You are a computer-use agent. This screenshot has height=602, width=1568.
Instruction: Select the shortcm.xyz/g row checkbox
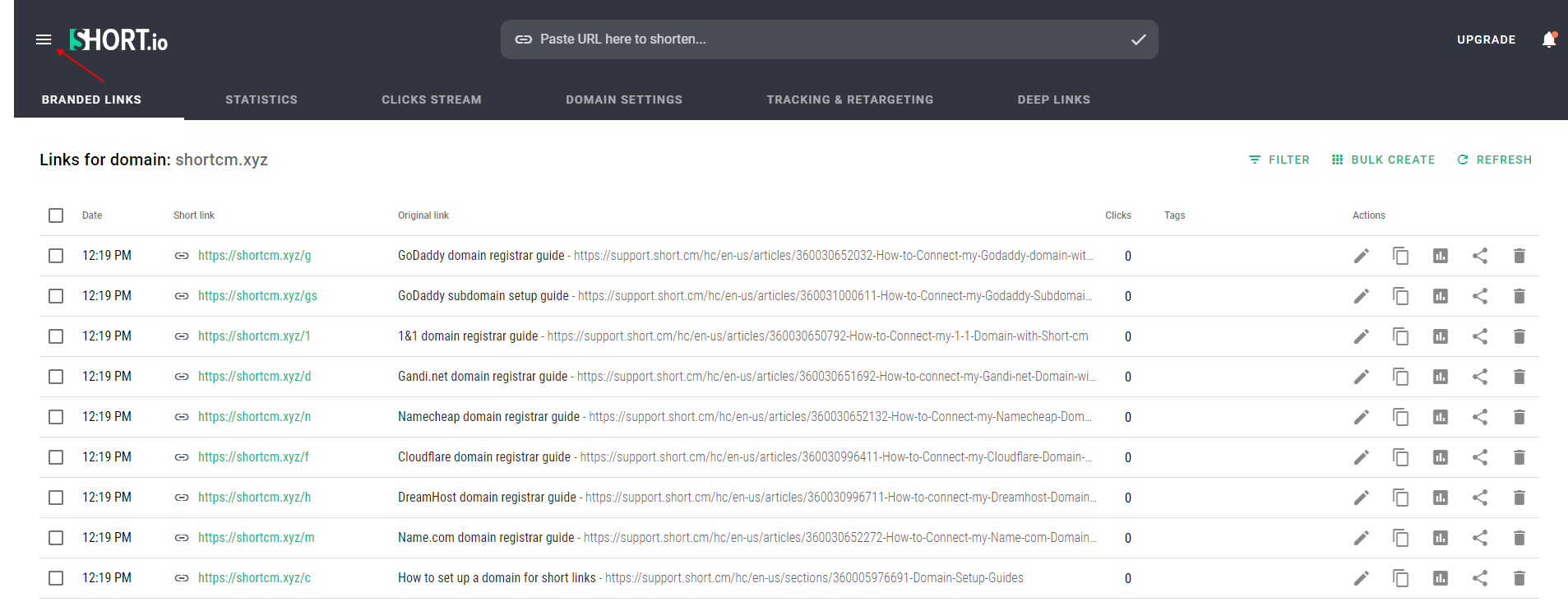[56, 256]
